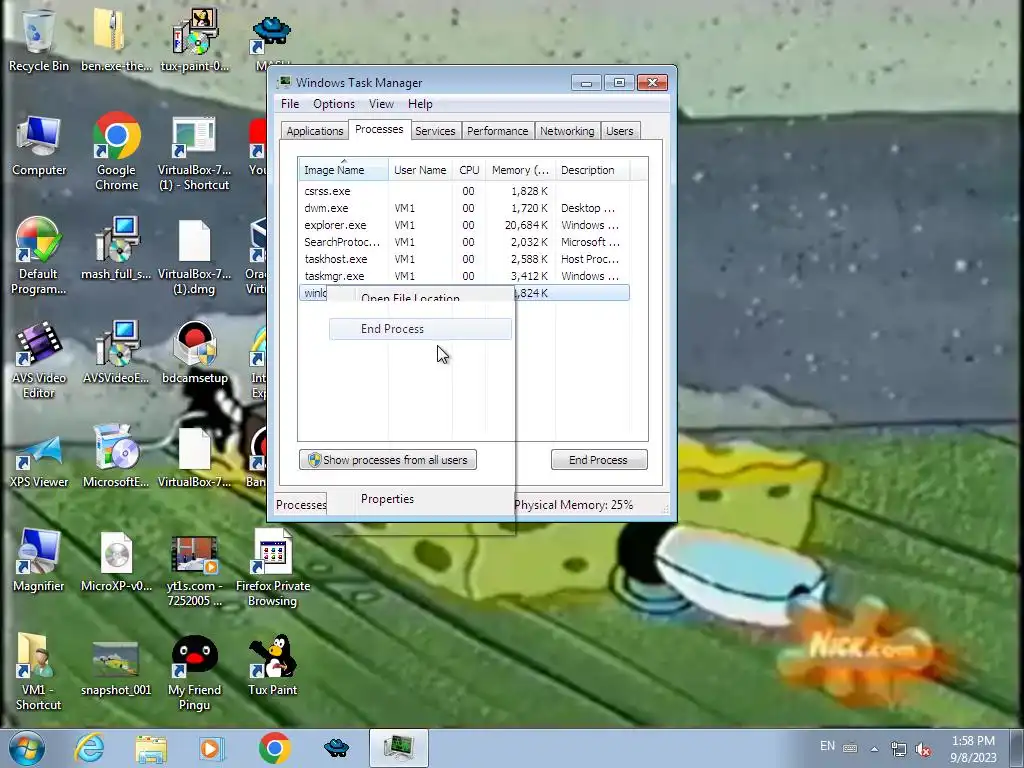Viewport: 1024px width, 768px height.
Task: Open the File menu in Task Manager
Action: pos(290,104)
